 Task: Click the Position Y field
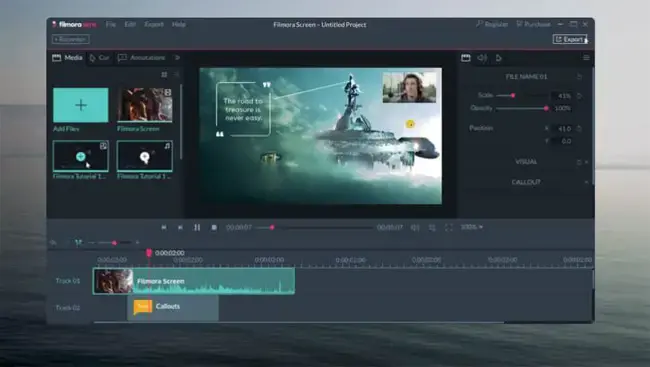pos(562,141)
